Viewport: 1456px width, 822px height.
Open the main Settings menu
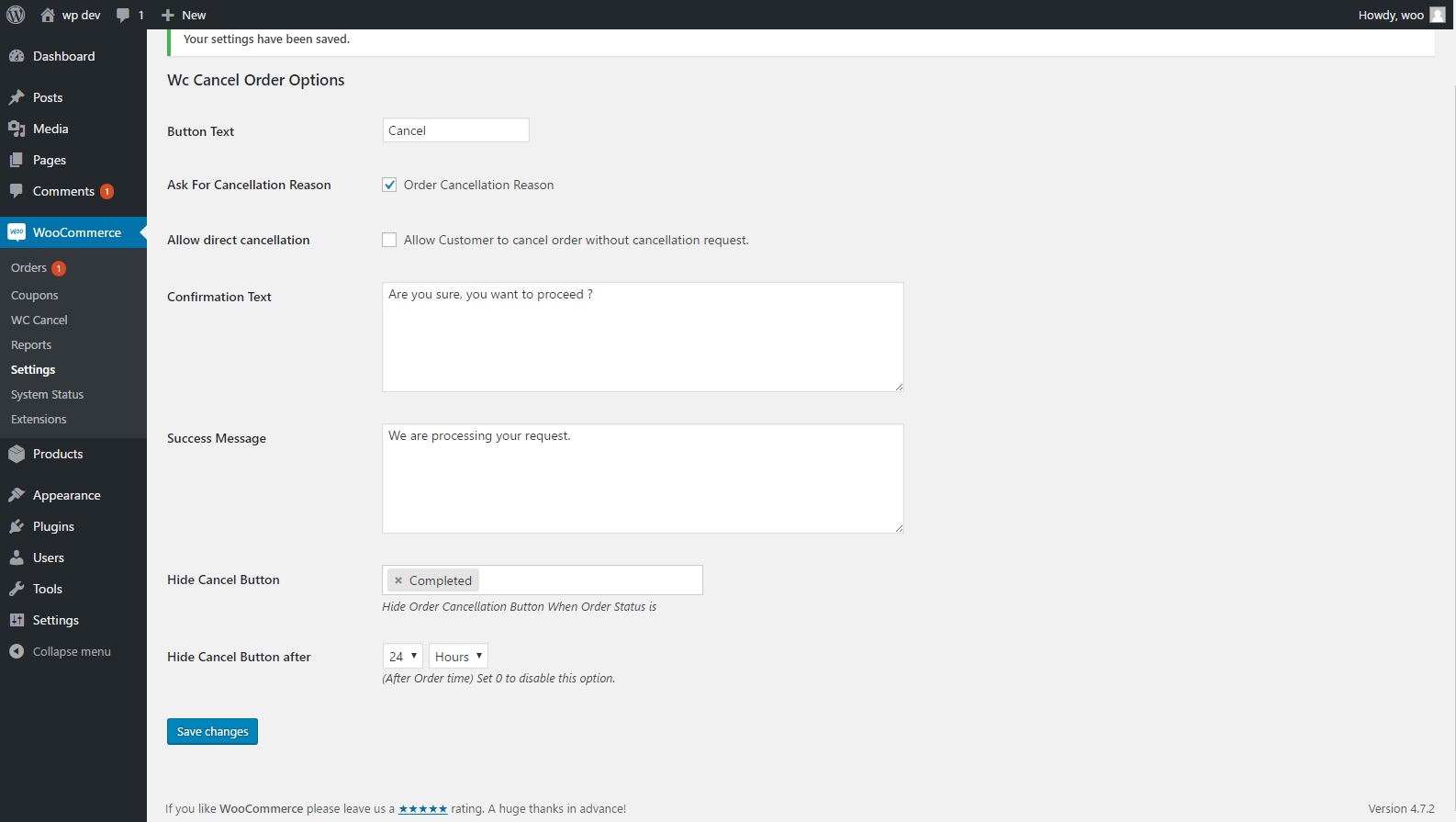point(73,620)
